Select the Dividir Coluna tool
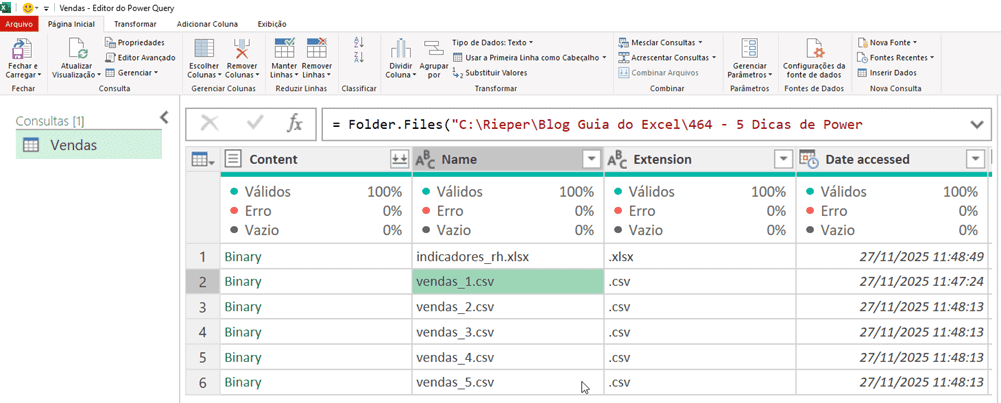The image size is (1001, 403). point(400,50)
